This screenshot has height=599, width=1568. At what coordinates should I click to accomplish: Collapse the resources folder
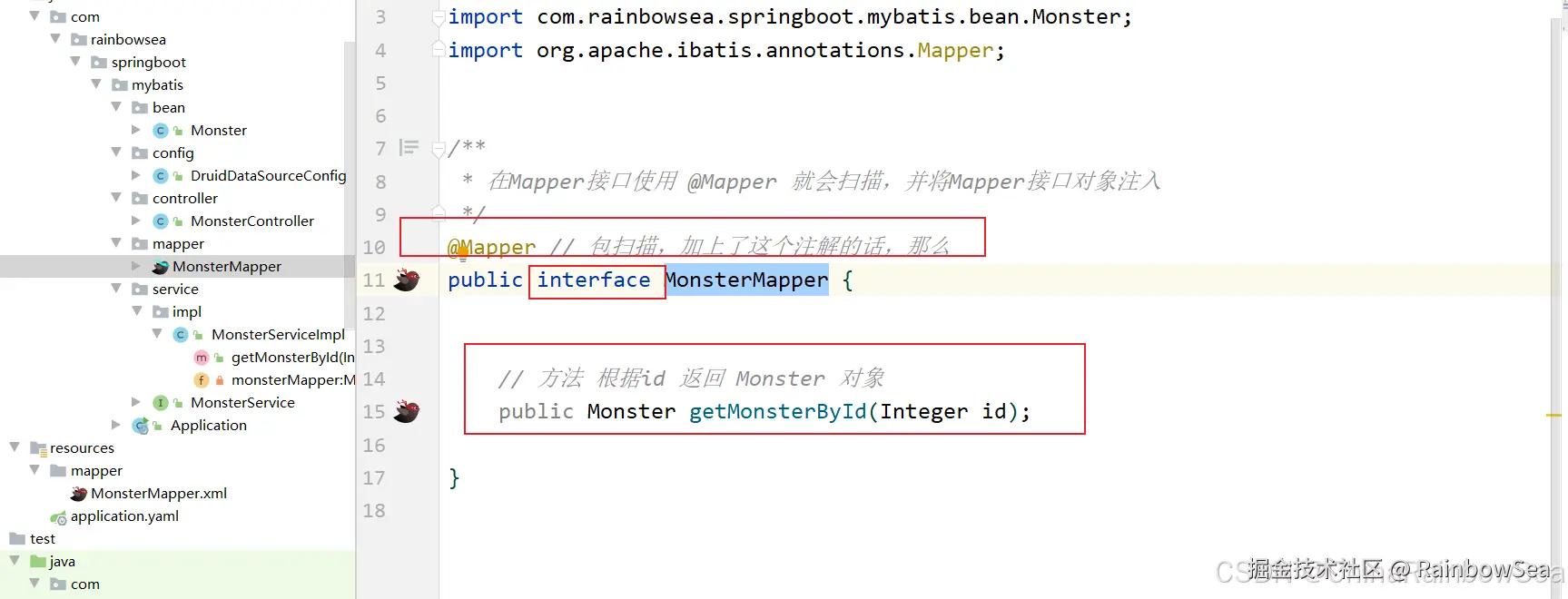pyautogui.click(x=15, y=447)
